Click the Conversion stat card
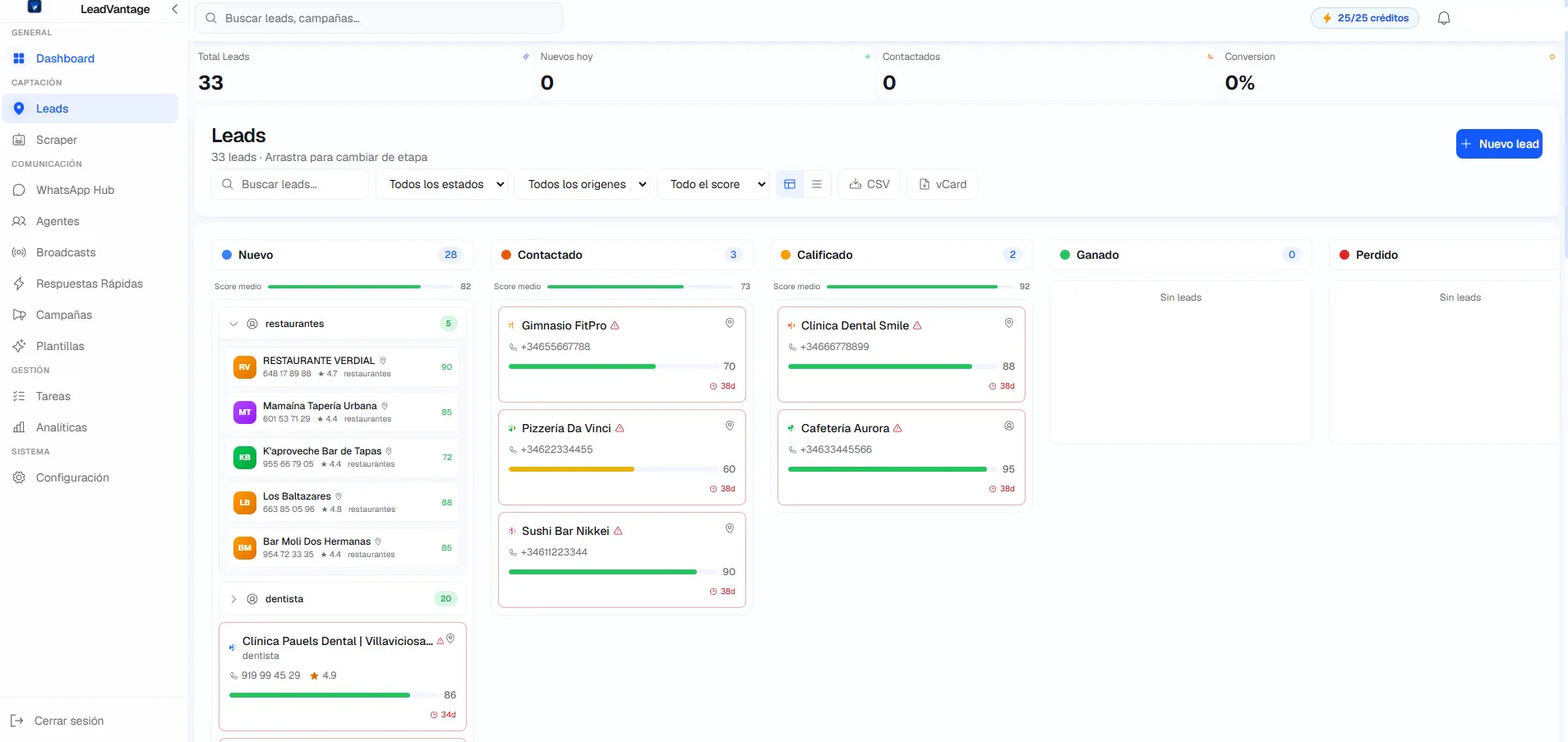This screenshot has width=1568, height=742. pyautogui.click(x=1389, y=73)
